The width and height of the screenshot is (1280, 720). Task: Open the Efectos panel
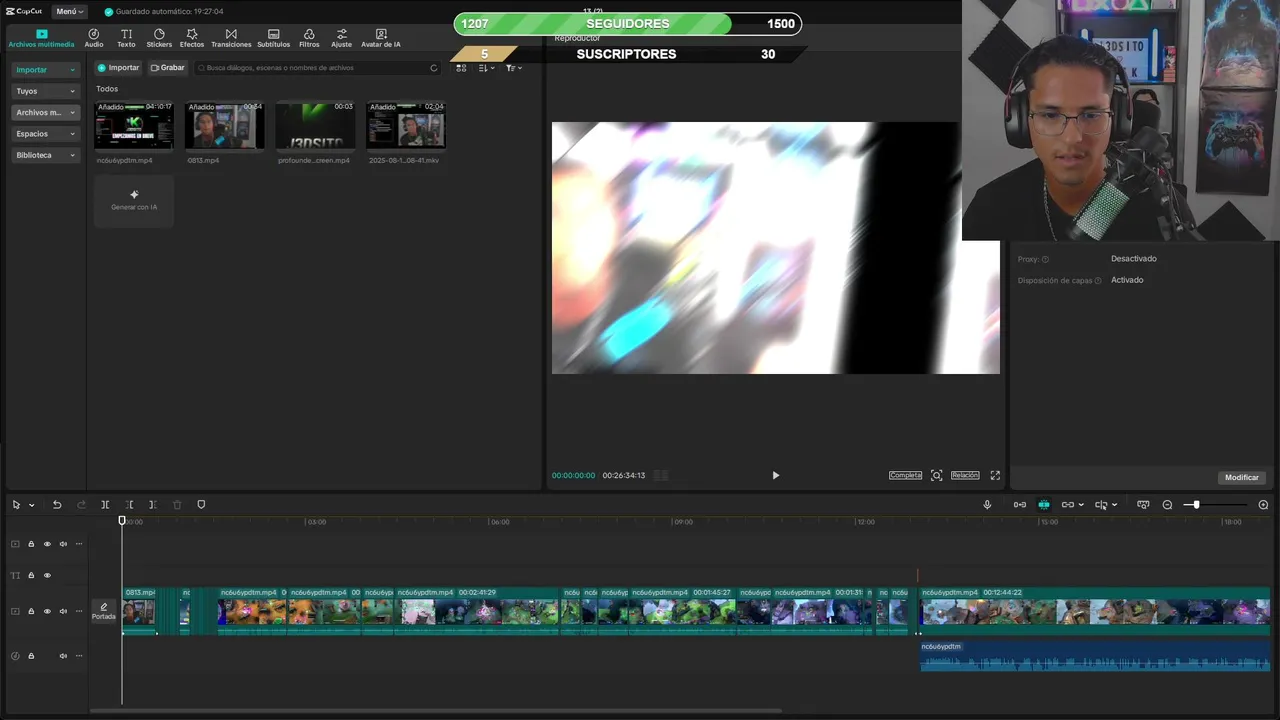tap(192, 38)
